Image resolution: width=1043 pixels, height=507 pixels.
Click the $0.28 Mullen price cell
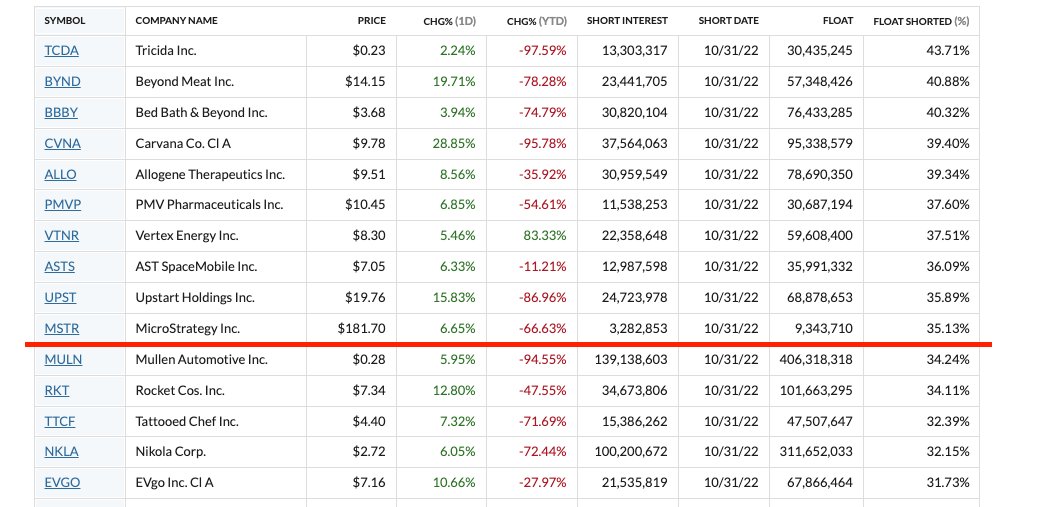tap(369, 360)
